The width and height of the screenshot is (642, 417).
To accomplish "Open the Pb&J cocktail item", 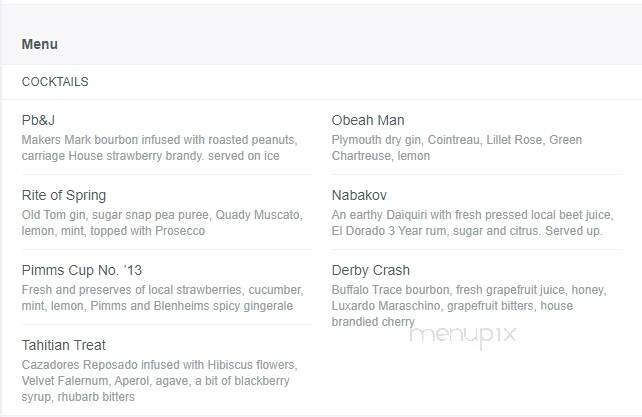I will click(39, 120).
